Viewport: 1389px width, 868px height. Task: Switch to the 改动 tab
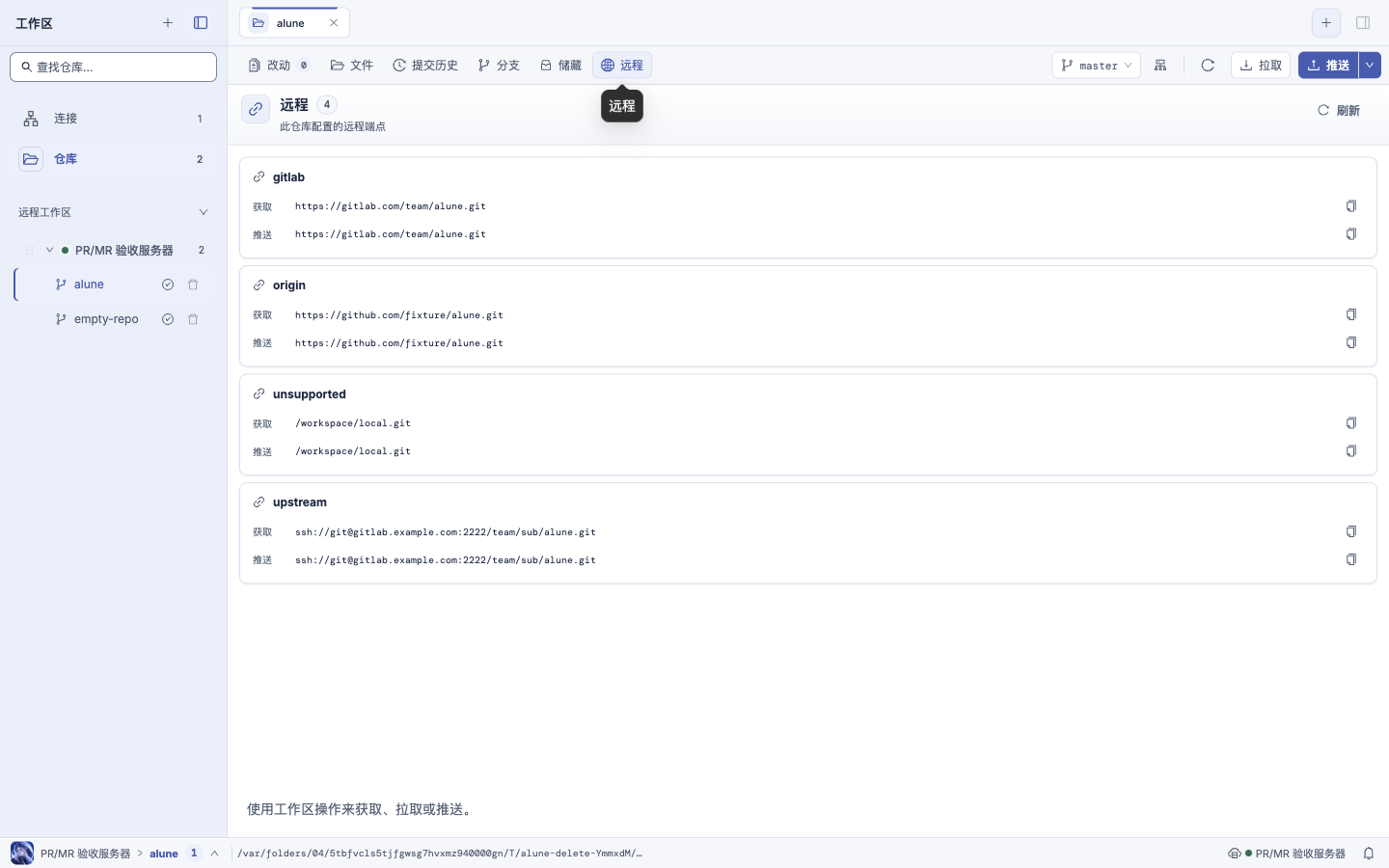pos(279,66)
